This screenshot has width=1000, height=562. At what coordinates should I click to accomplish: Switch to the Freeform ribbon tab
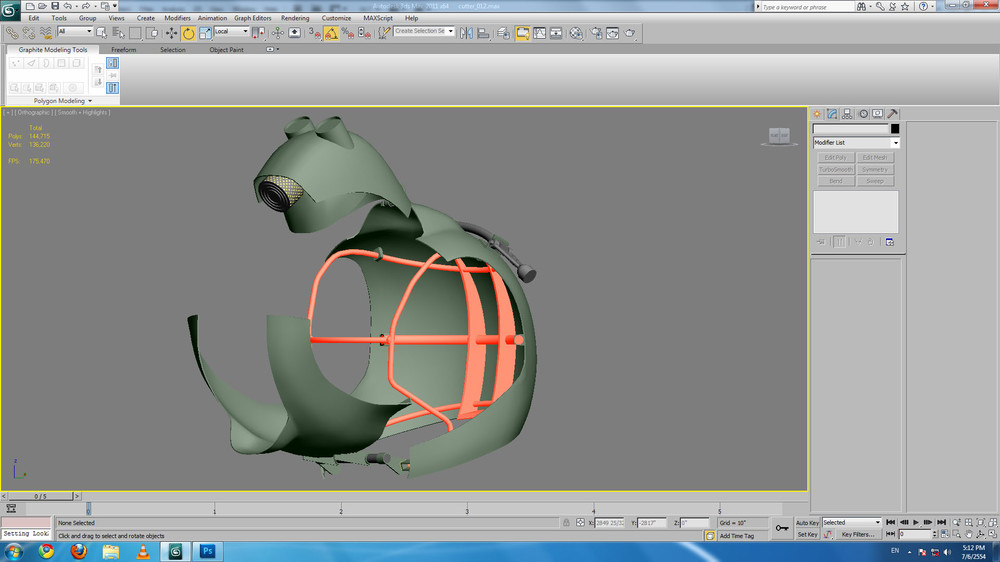[124, 49]
